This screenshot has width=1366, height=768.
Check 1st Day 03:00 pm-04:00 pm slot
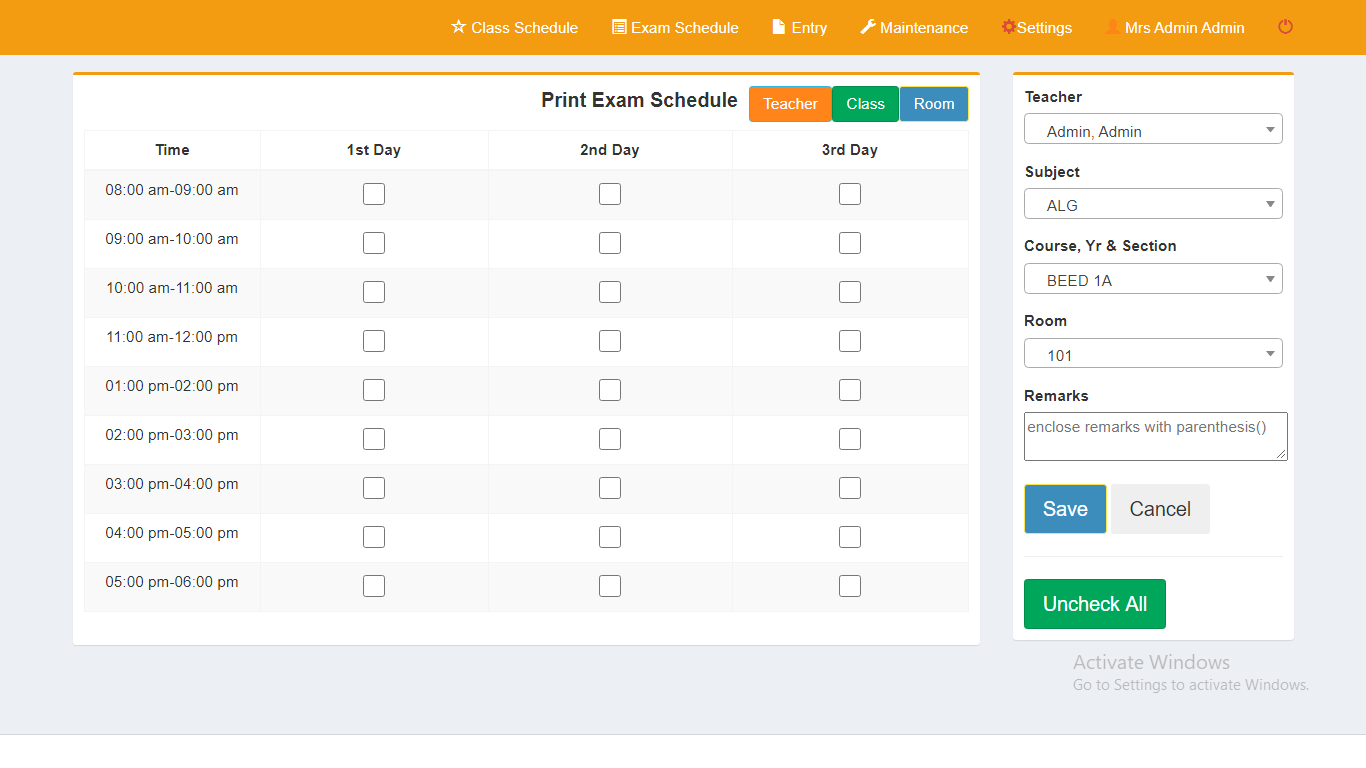[374, 488]
